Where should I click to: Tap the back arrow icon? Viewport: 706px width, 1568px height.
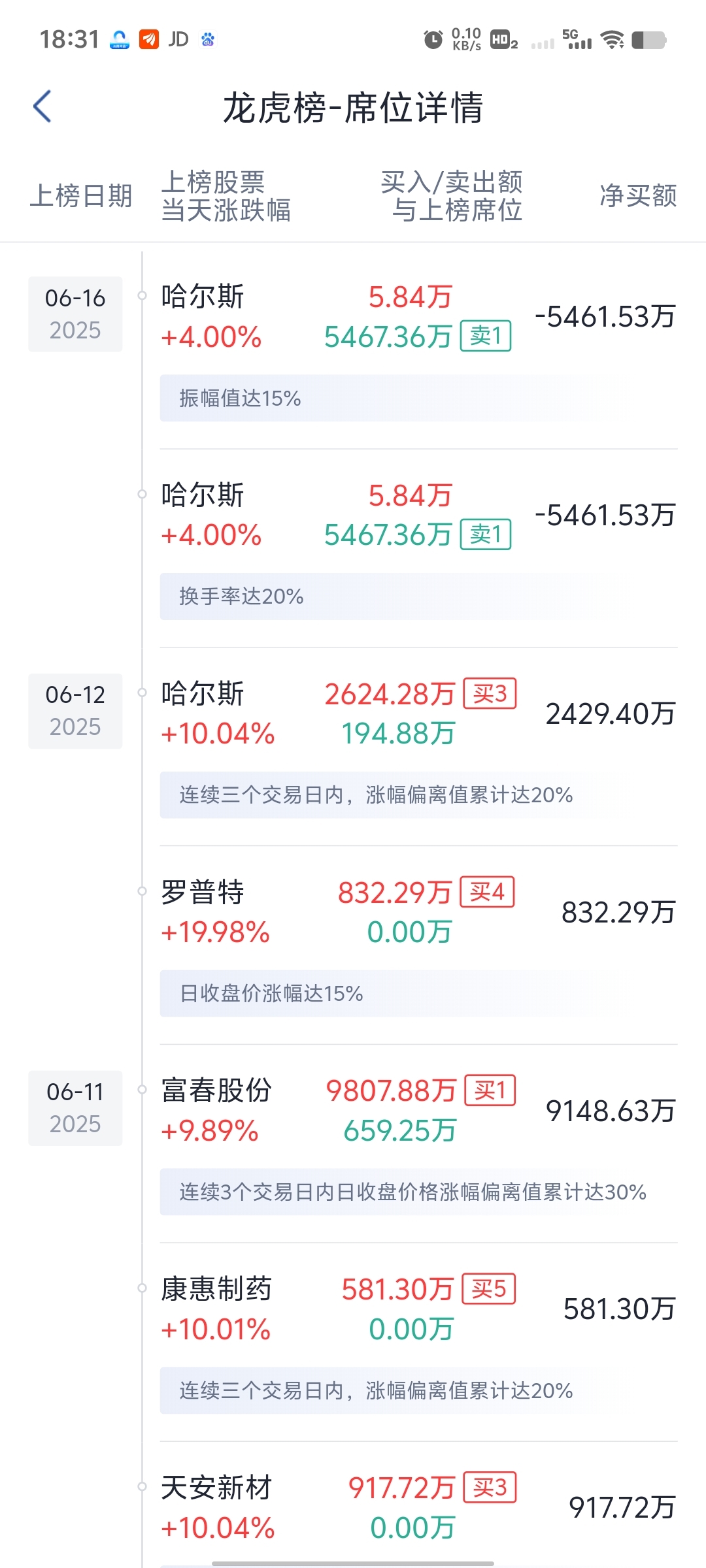[42, 106]
